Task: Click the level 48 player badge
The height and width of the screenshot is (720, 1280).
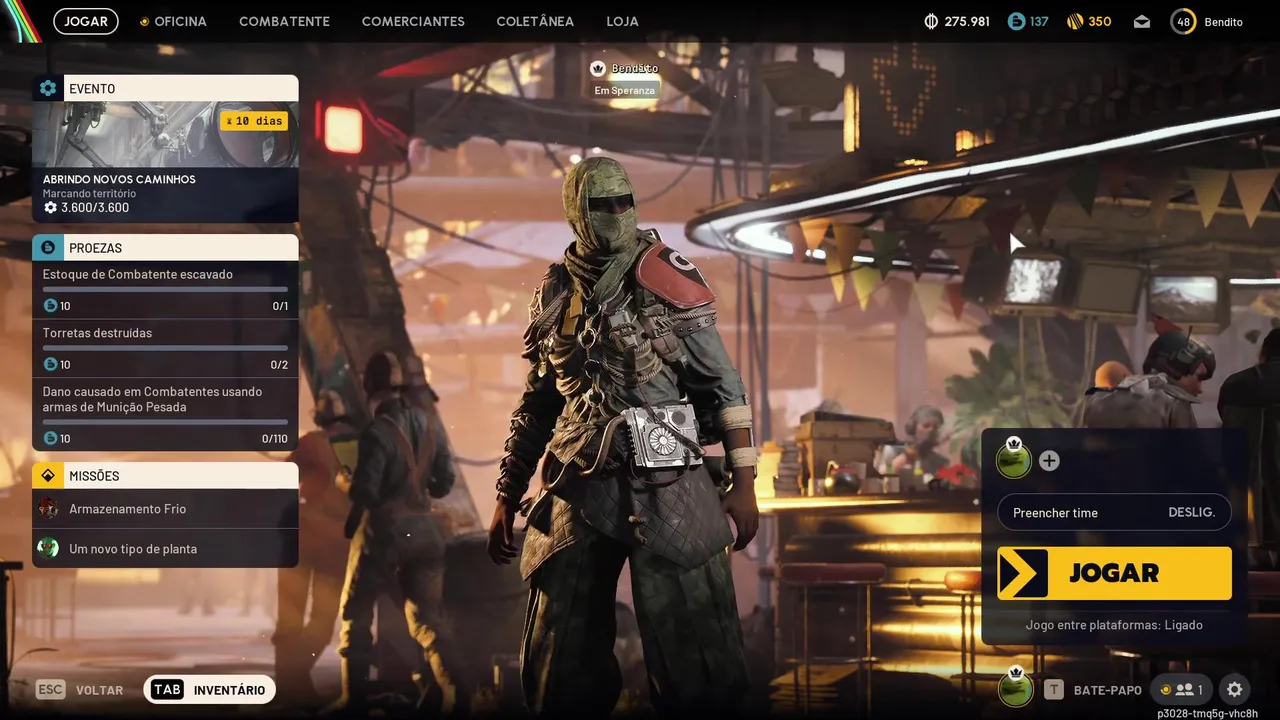Action: tap(1183, 21)
